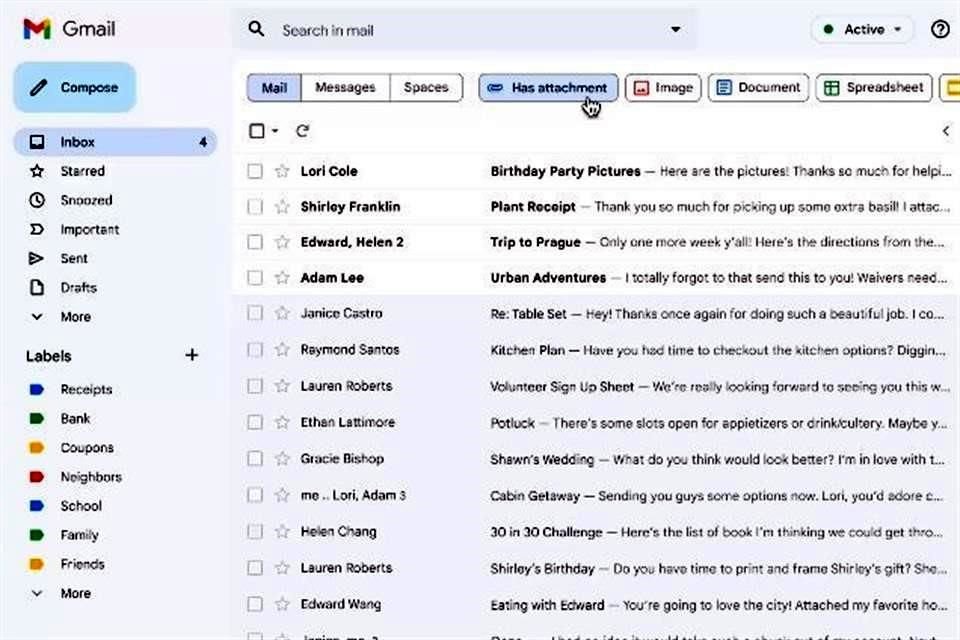The image size is (960, 640).
Task: Open the help question mark icon
Action: click(x=939, y=30)
